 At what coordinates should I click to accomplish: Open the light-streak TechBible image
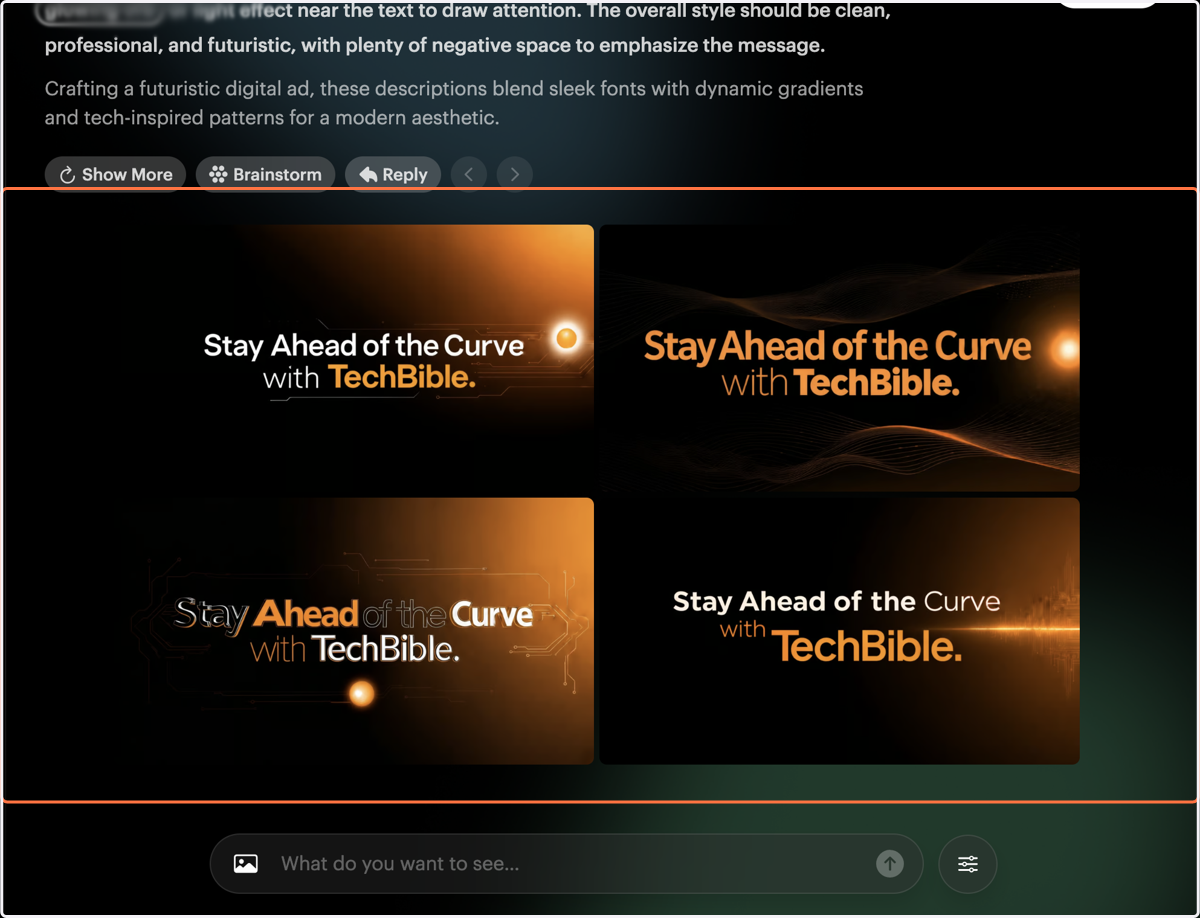[x=839, y=631]
